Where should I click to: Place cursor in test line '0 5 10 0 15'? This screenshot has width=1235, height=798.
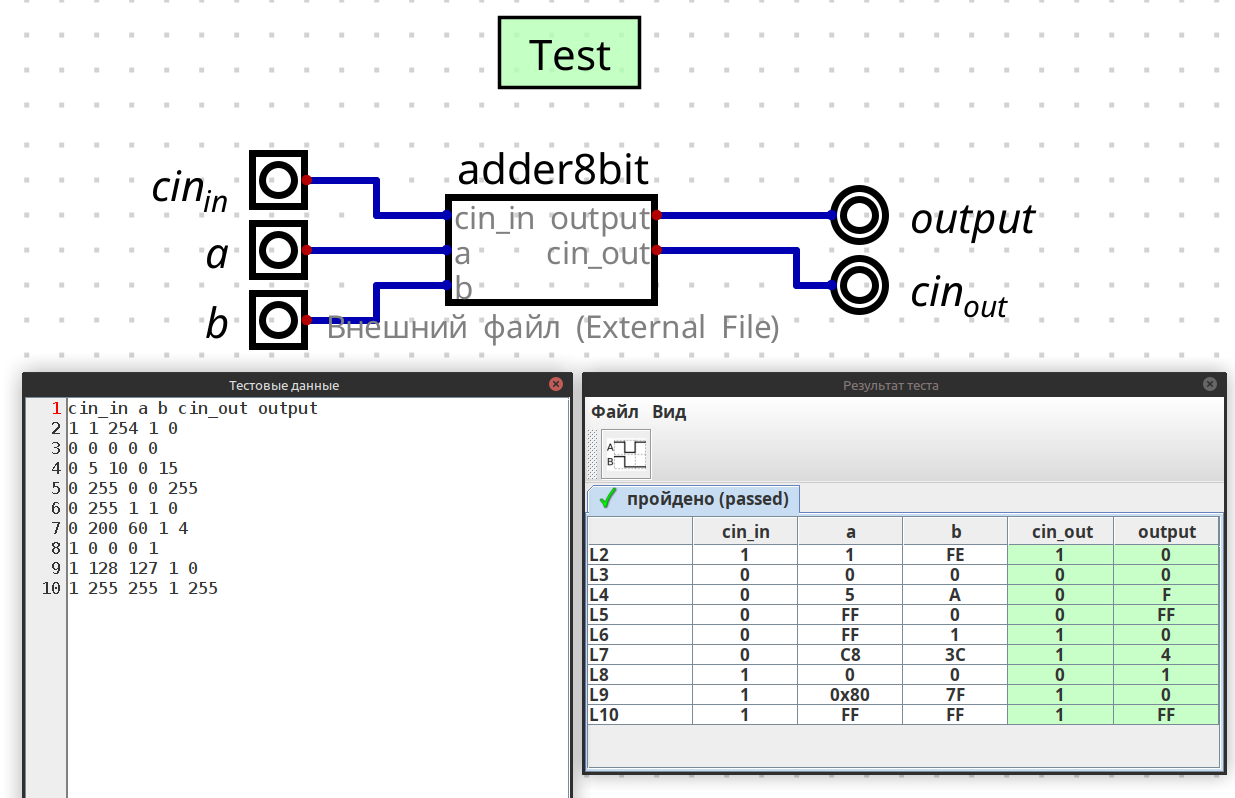click(x=123, y=468)
